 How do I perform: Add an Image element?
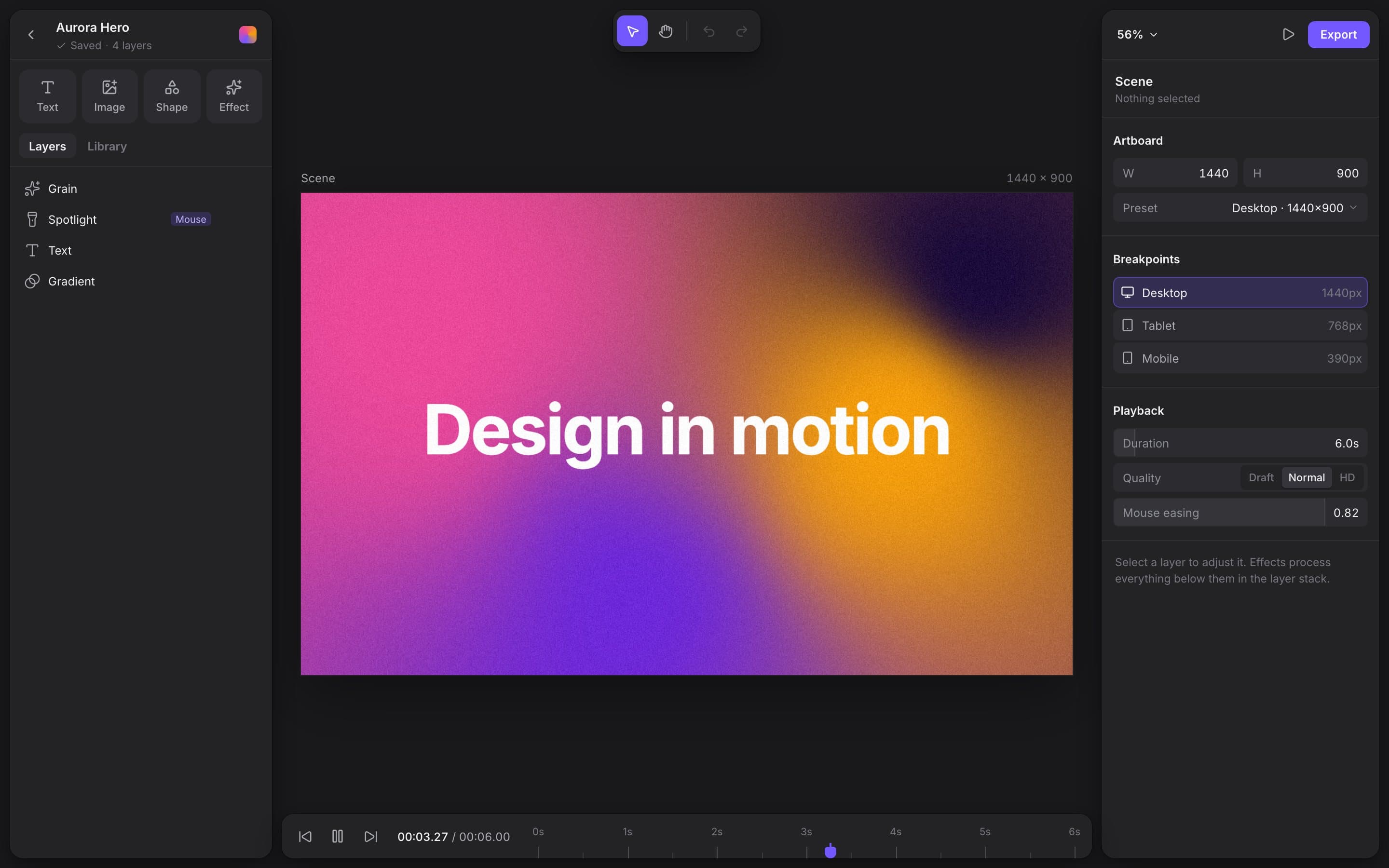[x=109, y=96]
